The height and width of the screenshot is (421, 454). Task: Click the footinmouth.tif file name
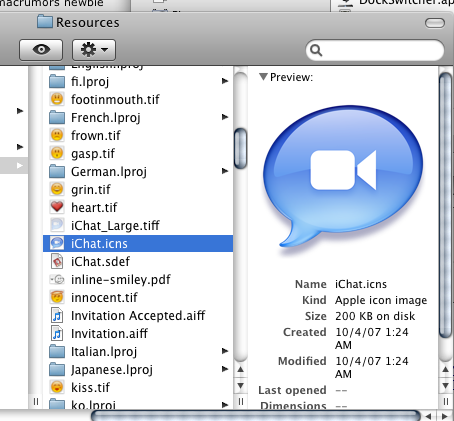click(x=115, y=99)
